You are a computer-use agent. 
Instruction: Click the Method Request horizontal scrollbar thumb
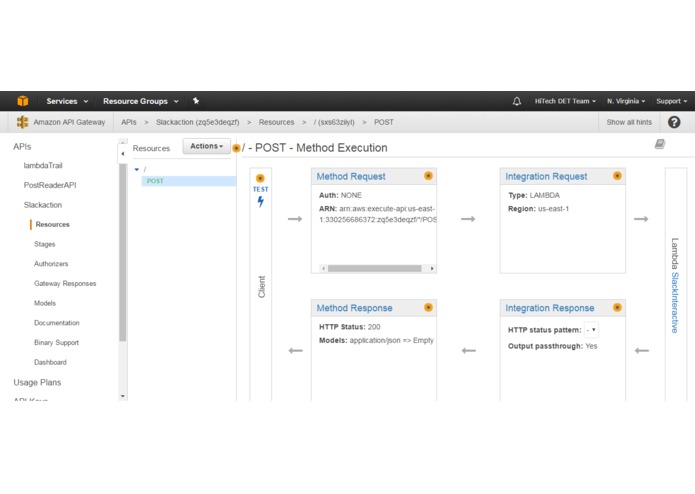click(375, 268)
